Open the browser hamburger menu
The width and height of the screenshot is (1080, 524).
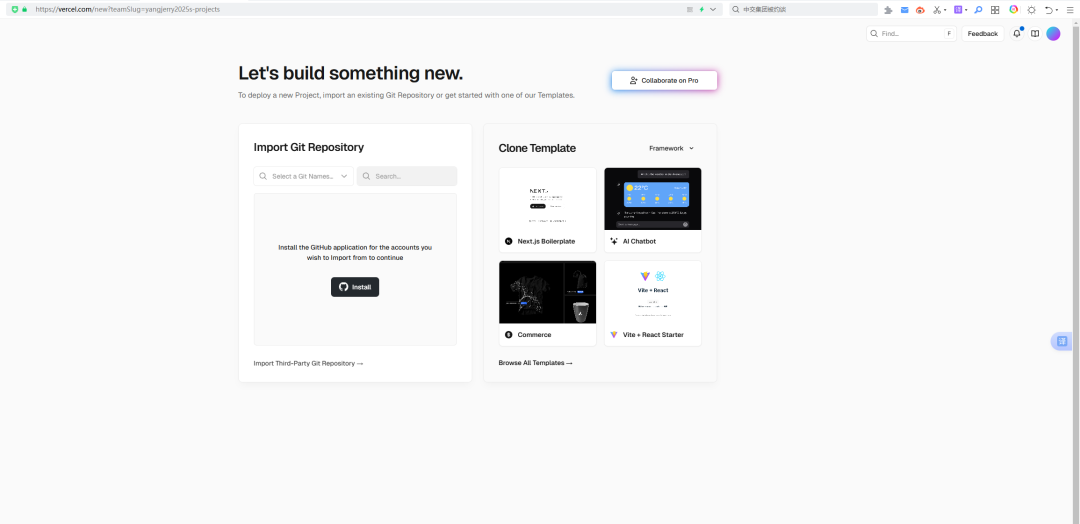[1068, 9]
